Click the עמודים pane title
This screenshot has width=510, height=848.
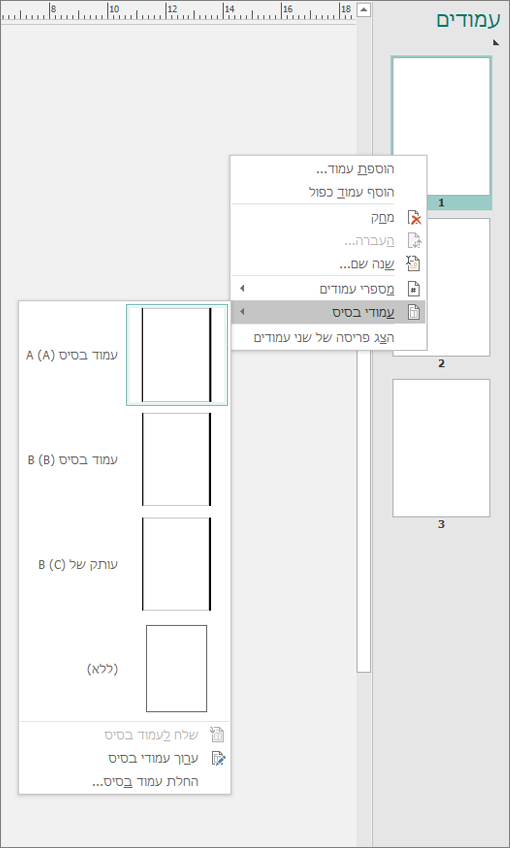pos(468,21)
